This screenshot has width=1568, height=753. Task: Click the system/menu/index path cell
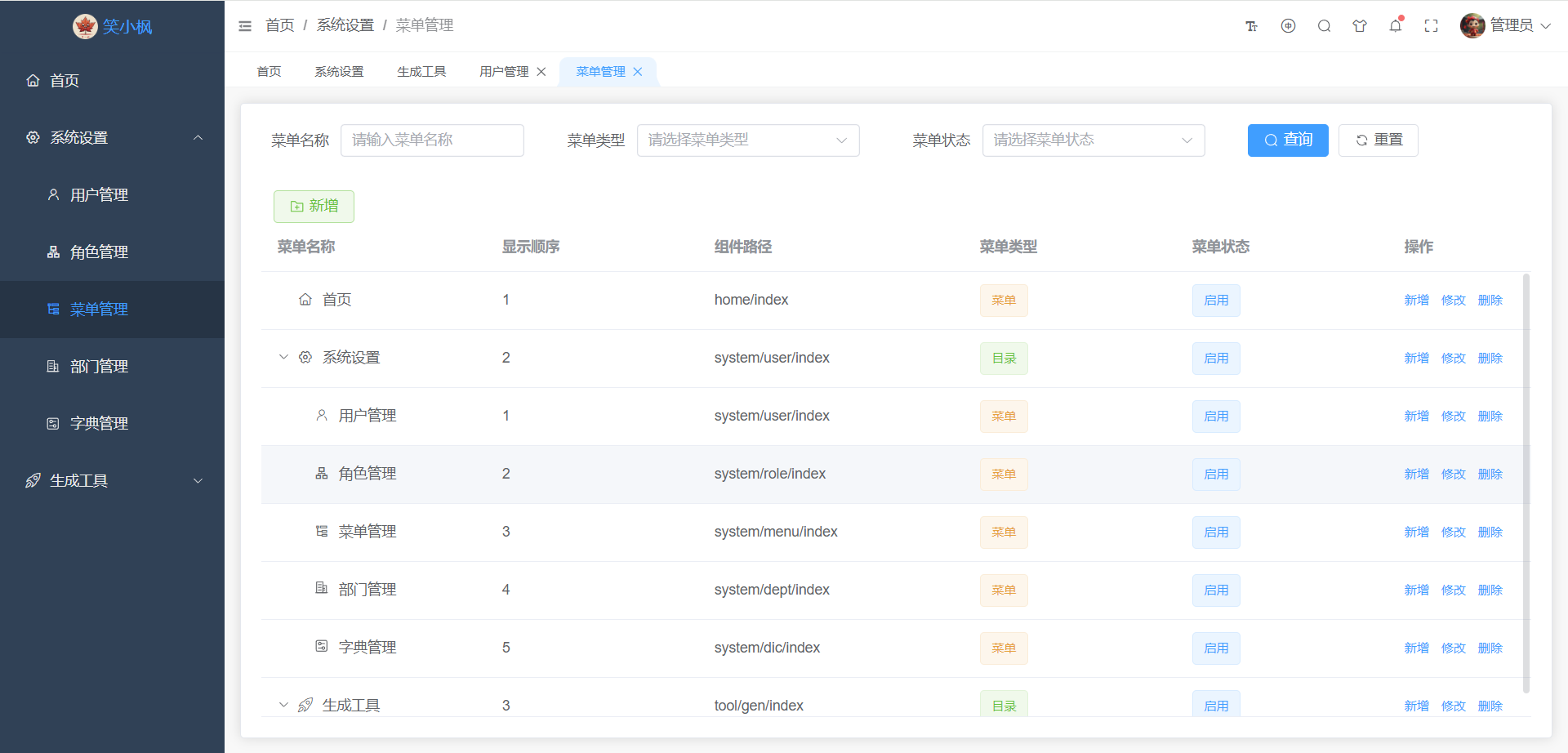(x=776, y=532)
